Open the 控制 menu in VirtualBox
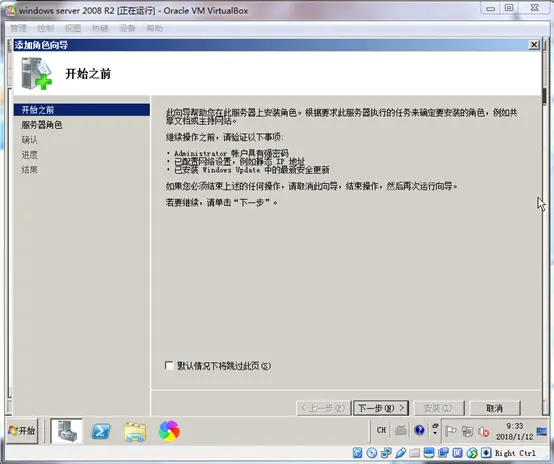The width and height of the screenshot is (554, 464). pyautogui.click(x=46, y=28)
